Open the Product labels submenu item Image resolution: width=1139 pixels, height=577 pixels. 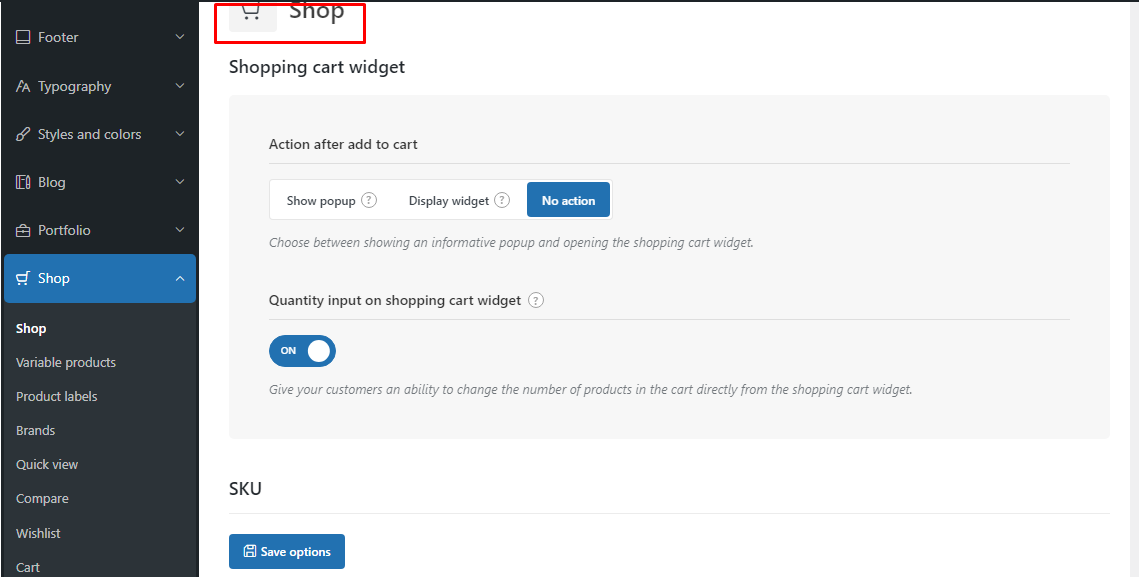pos(57,396)
